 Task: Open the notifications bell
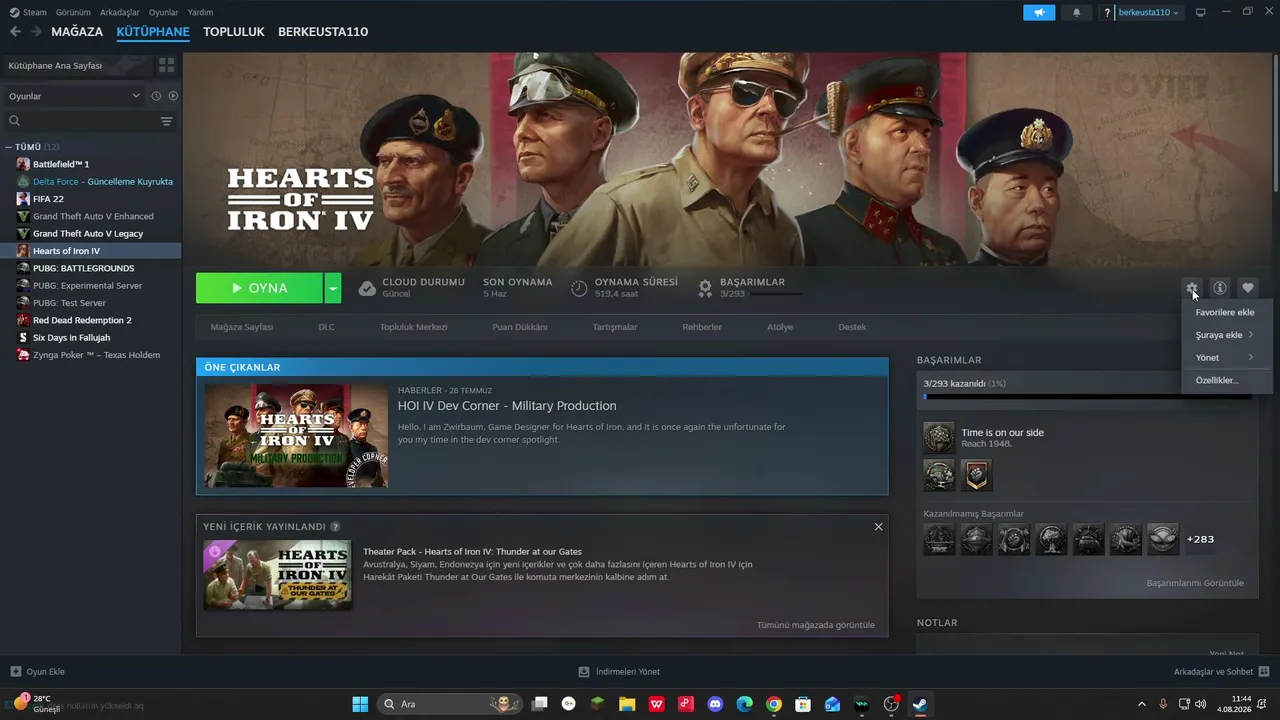click(1077, 12)
